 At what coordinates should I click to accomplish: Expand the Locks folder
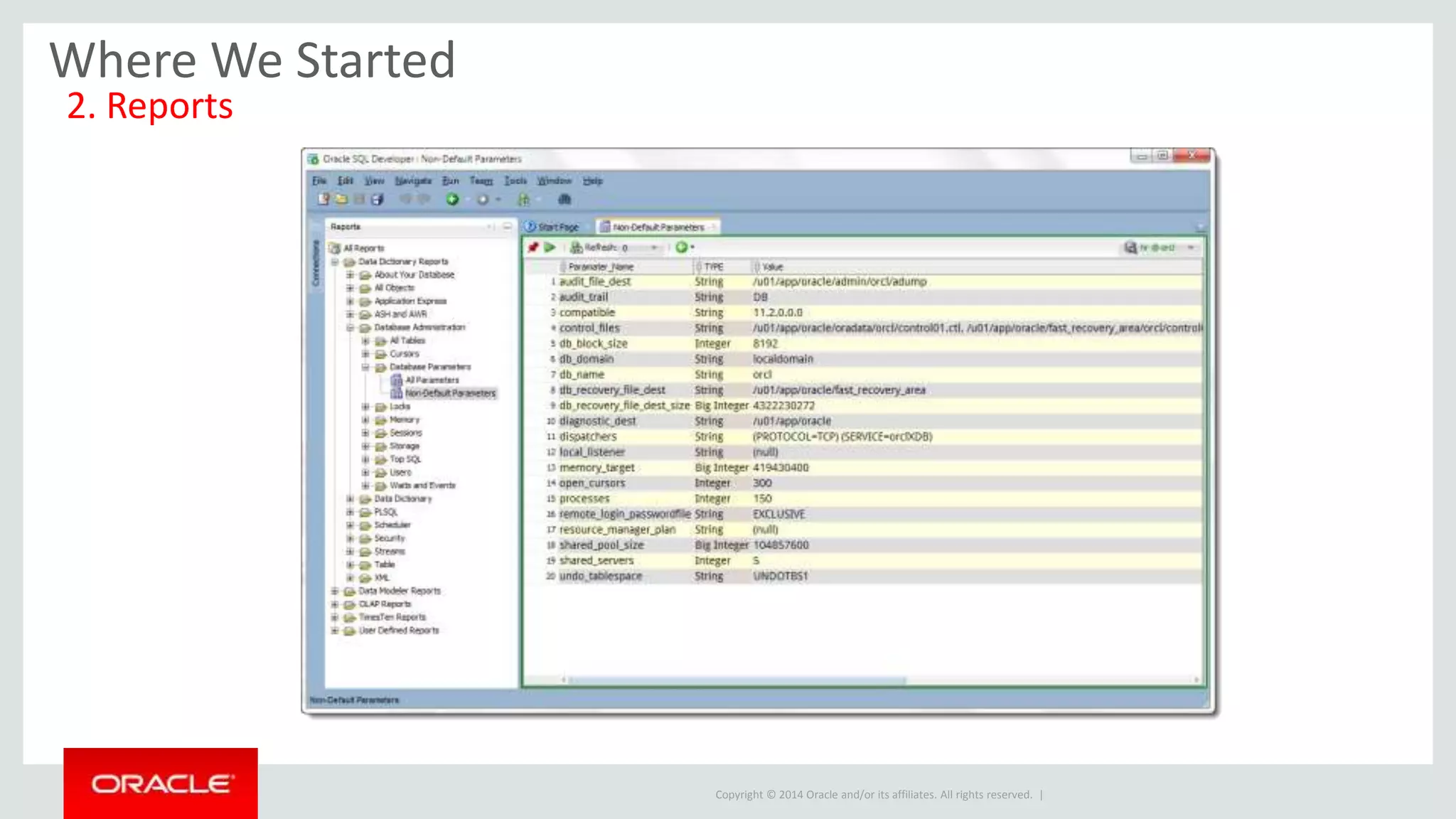click(365, 407)
